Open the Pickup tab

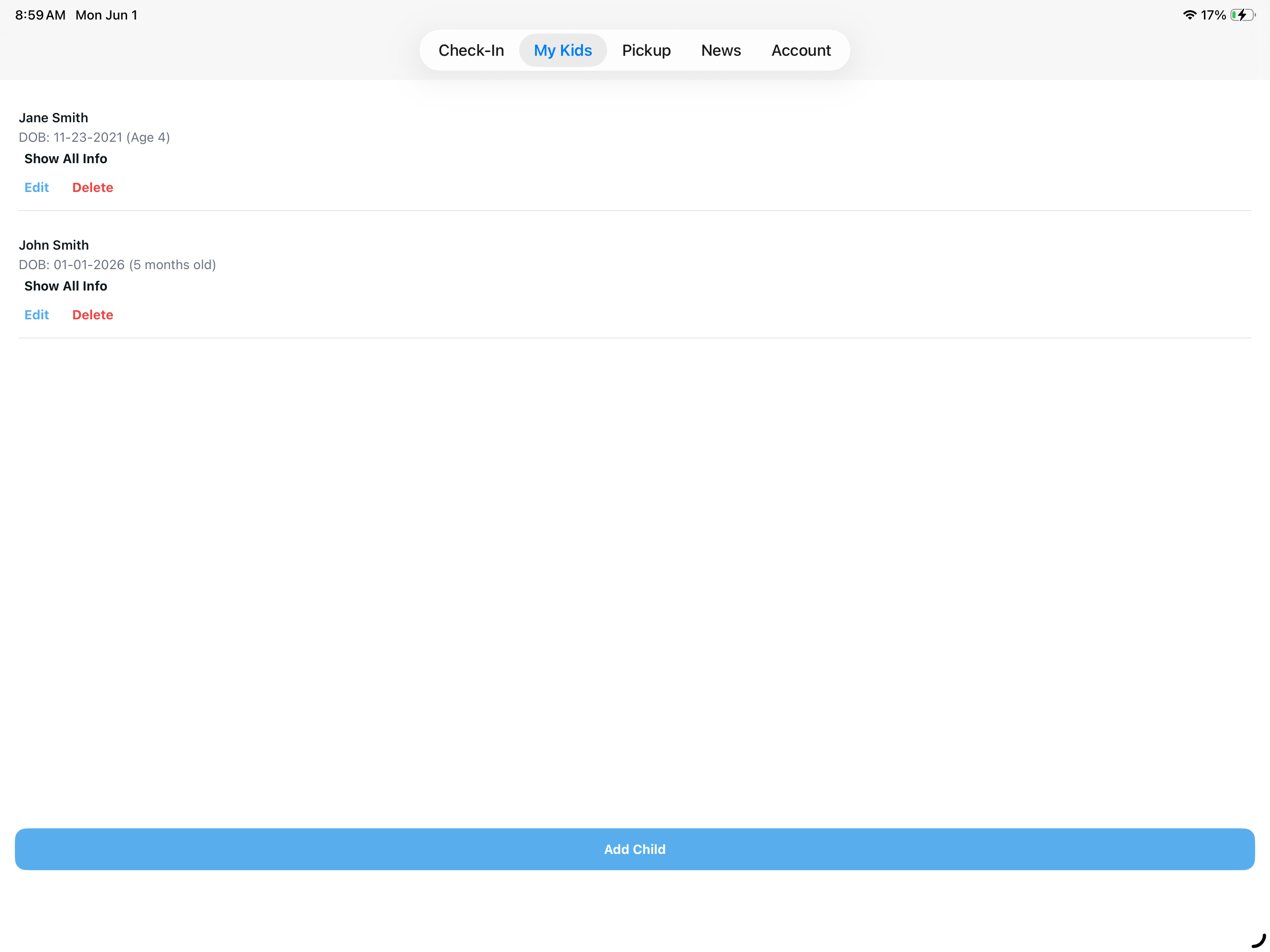647,51
